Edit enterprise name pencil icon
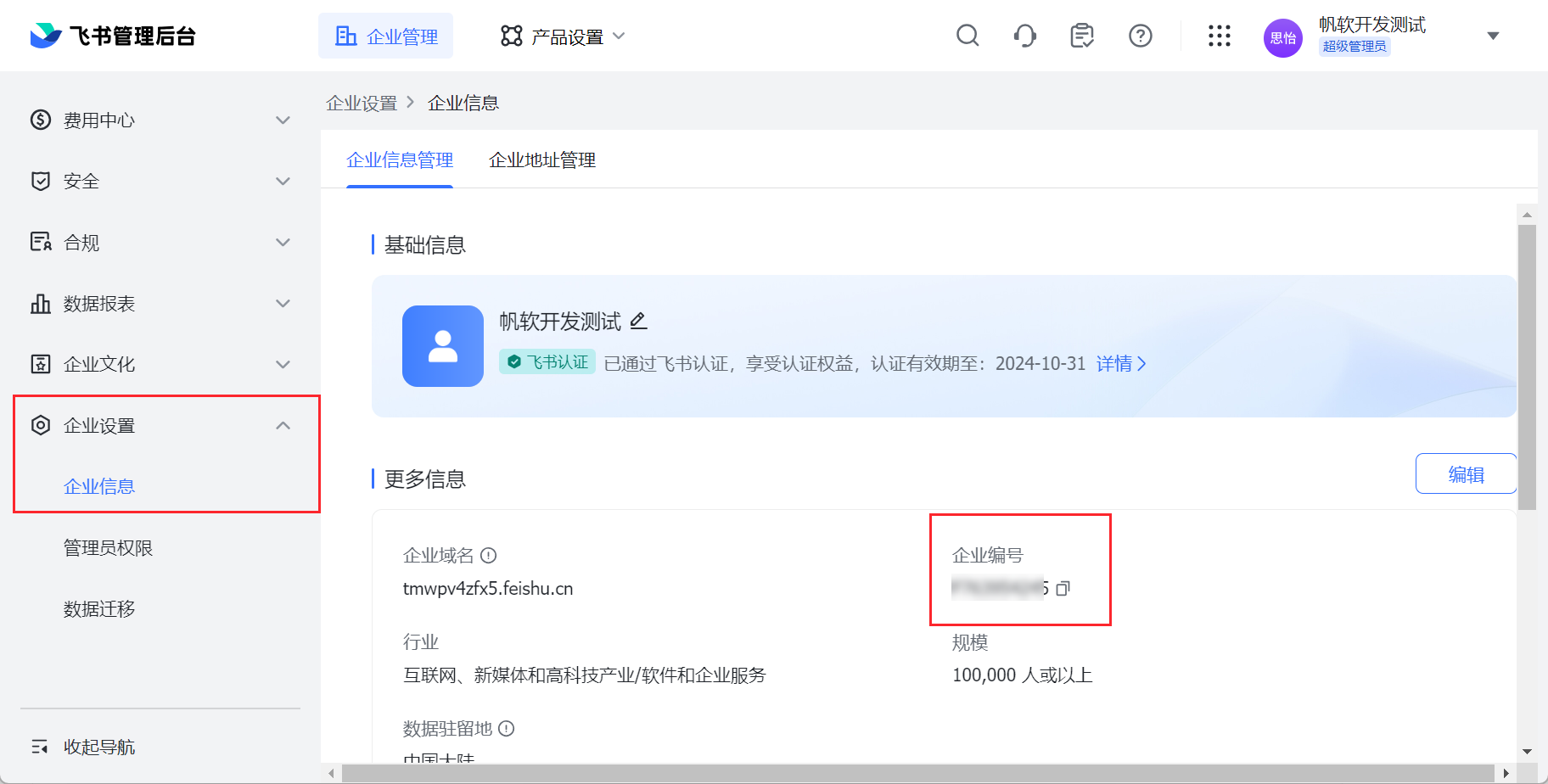The width and height of the screenshot is (1548, 784). tap(639, 321)
